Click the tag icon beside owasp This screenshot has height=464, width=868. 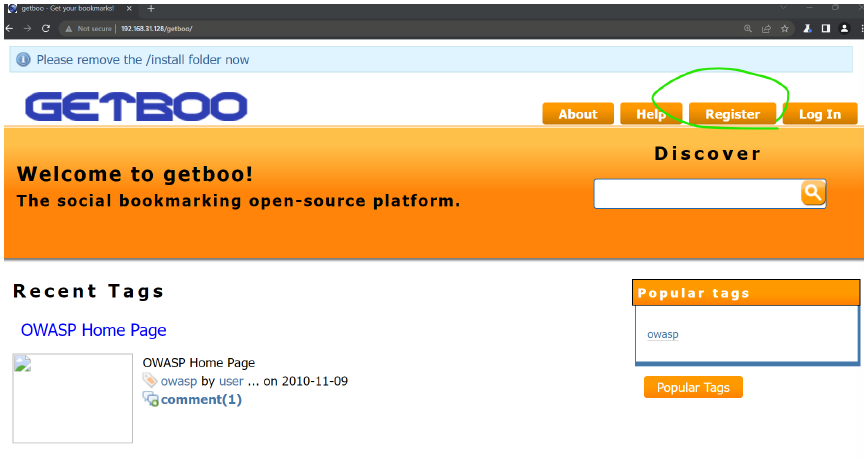[150, 380]
